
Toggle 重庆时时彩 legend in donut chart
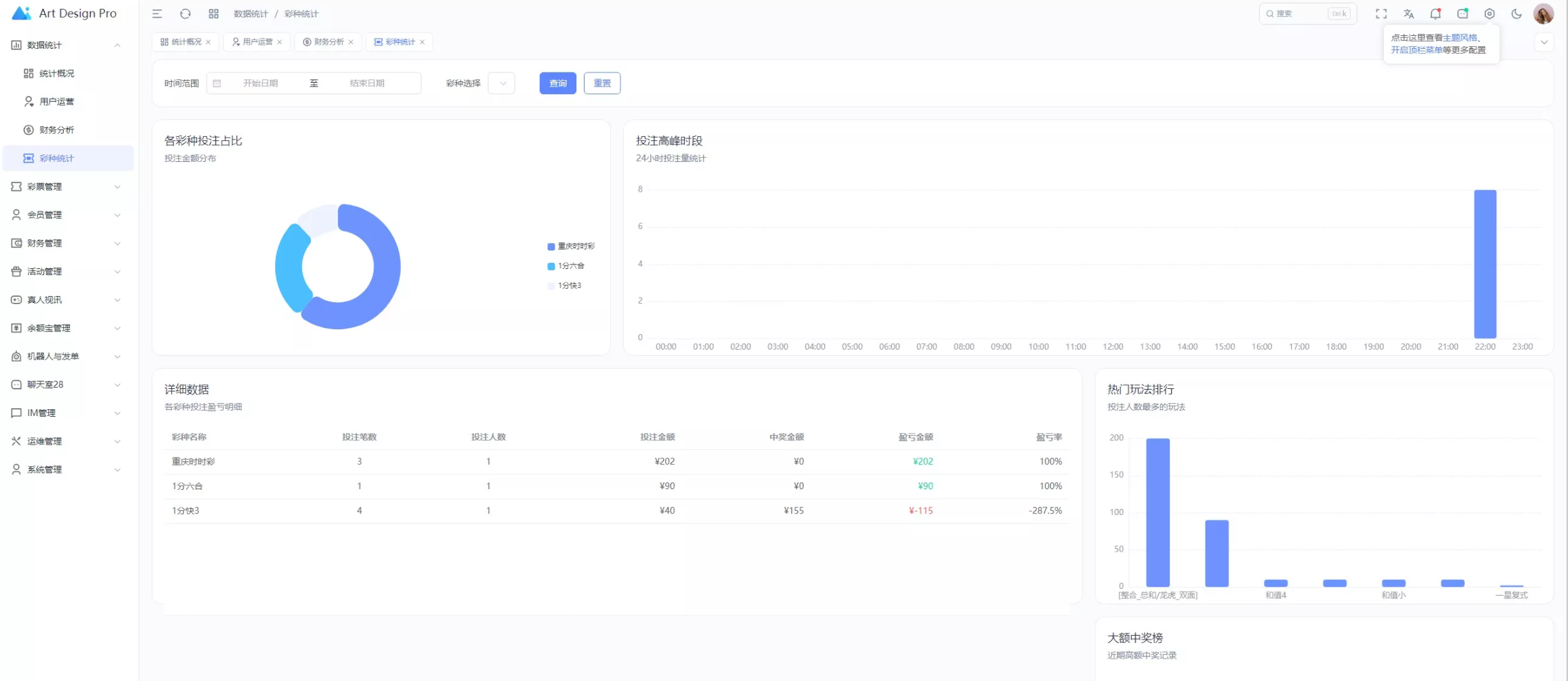point(571,246)
